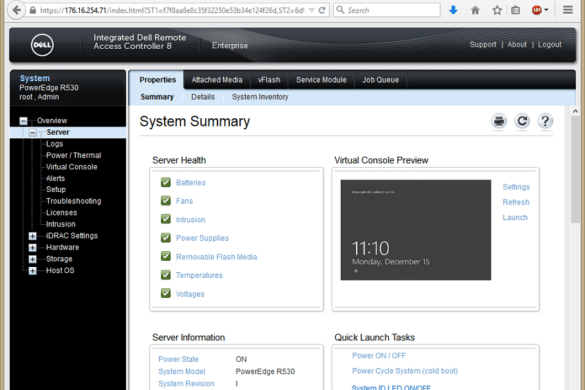
Task: Open Virtual Console in the tree
Action: [x=72, y=167]
